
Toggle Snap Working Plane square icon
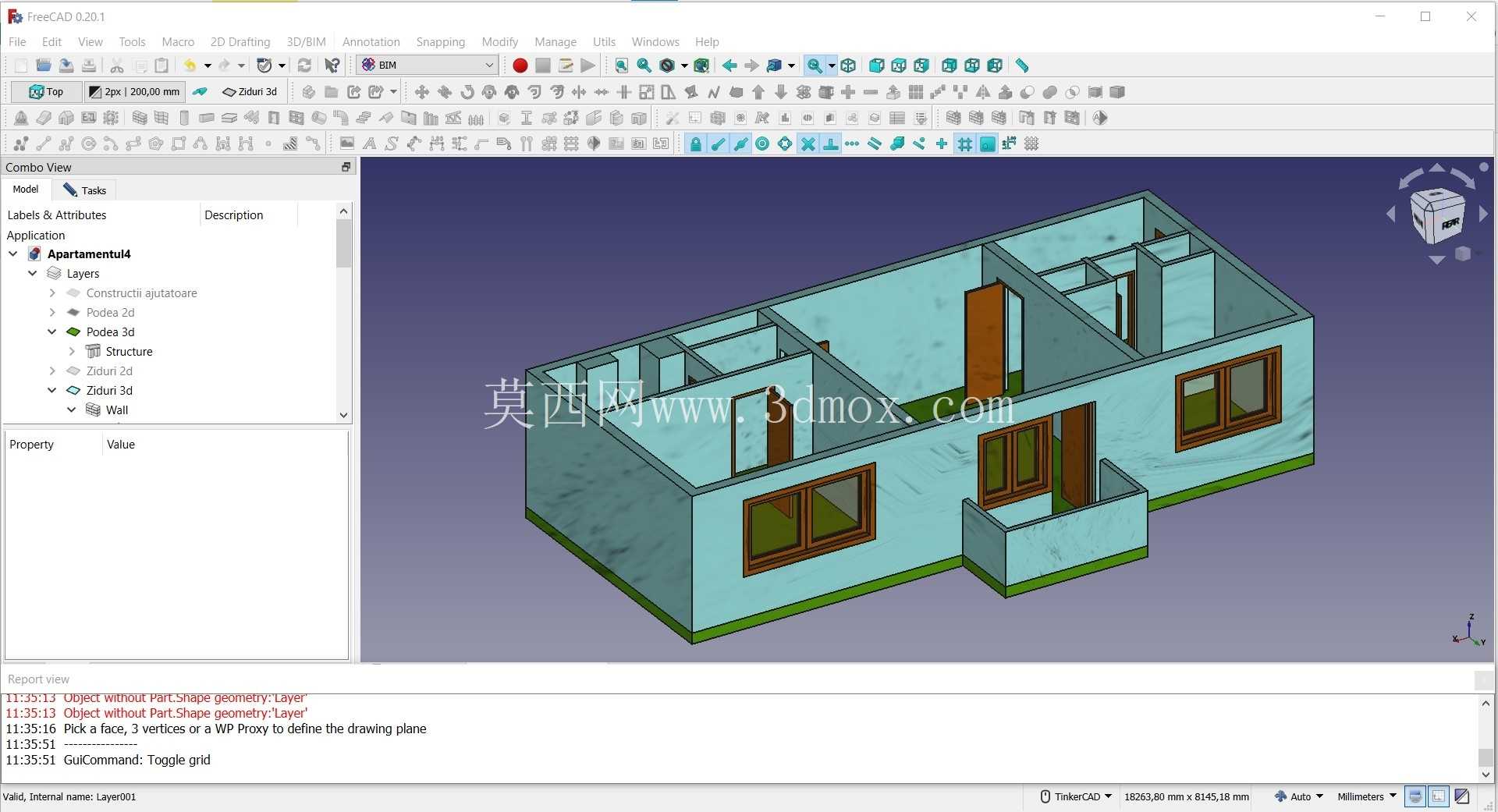(988, 144)
